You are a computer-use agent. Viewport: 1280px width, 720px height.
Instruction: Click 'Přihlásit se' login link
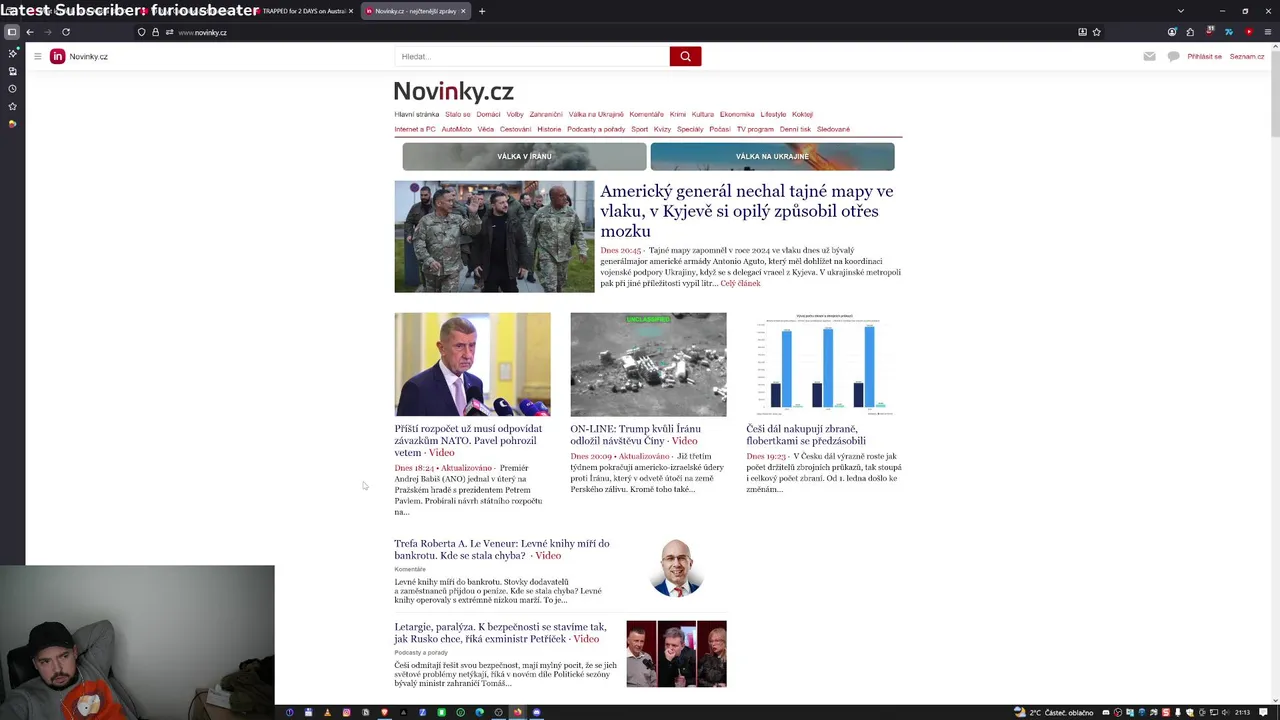1204,56
